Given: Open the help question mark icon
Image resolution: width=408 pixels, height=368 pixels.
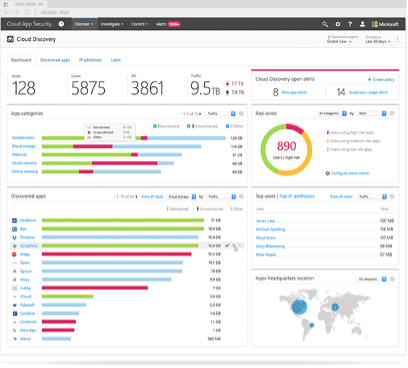Looking at the screenshot, I should click(350, 24).
